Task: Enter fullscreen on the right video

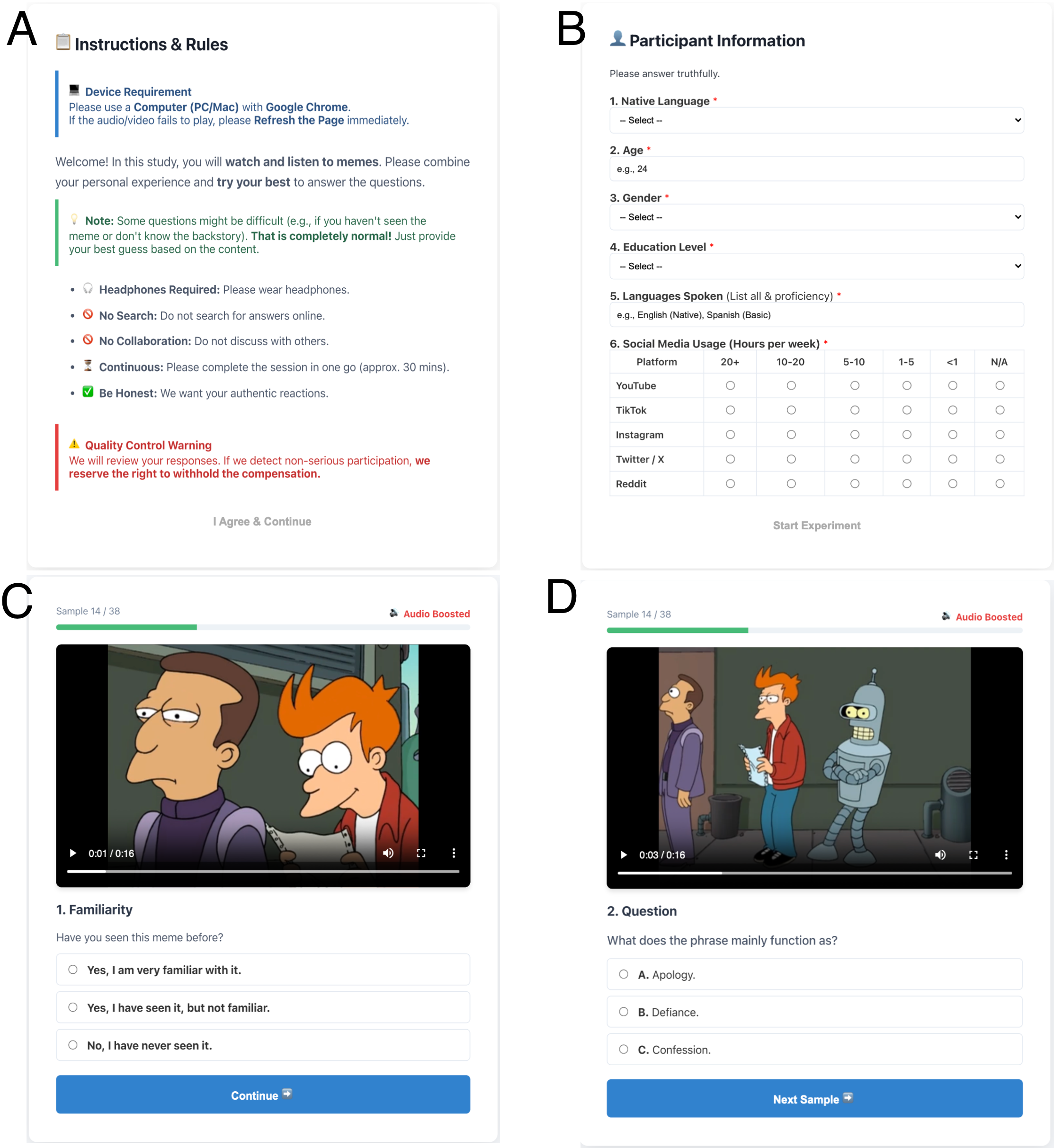Action: click(974, 855)
